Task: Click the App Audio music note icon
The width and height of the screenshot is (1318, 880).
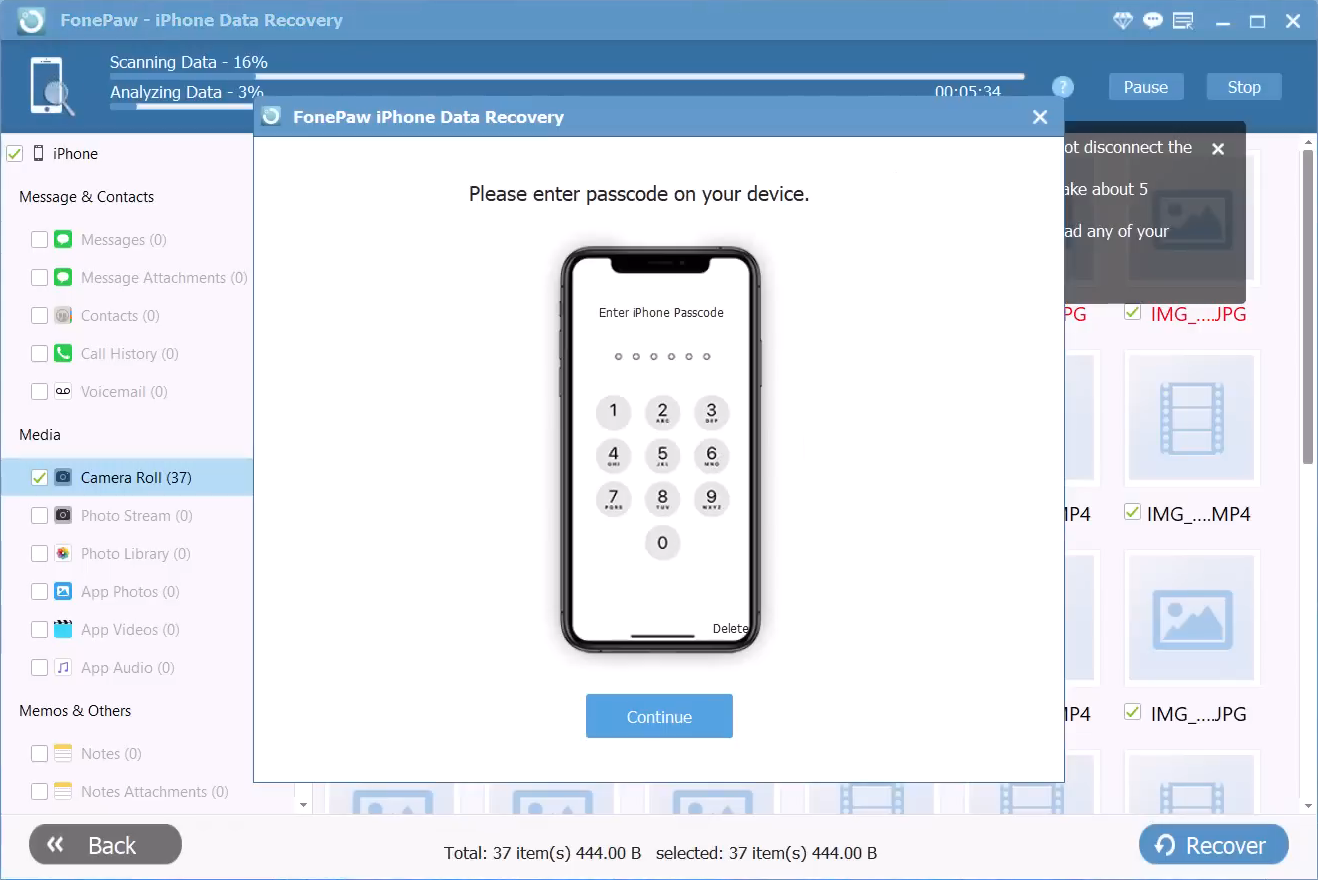Action: [63, 668]
